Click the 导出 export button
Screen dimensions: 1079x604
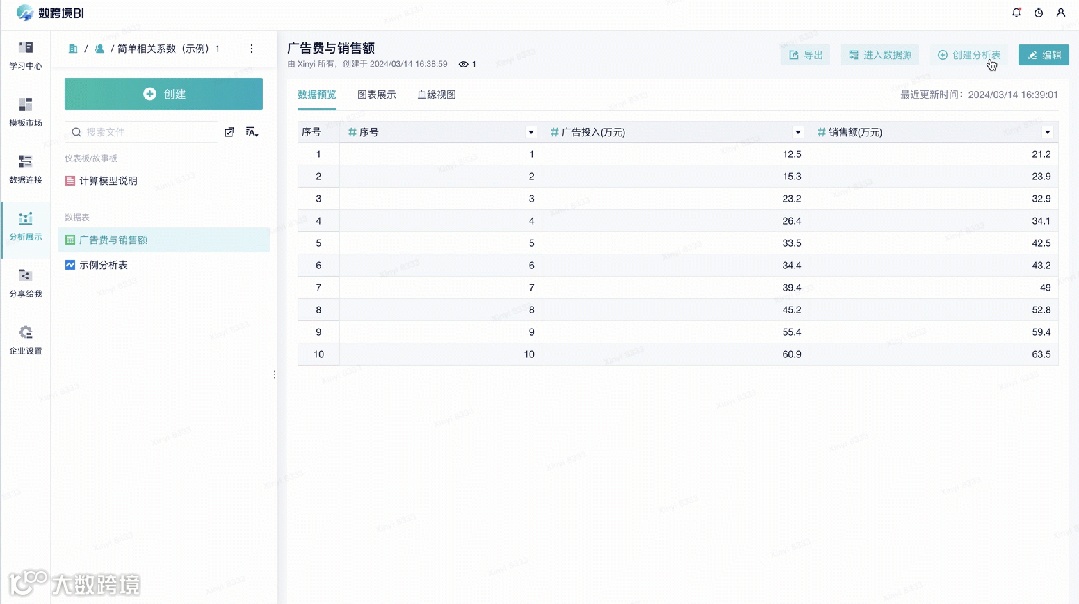tap(805, 55)
